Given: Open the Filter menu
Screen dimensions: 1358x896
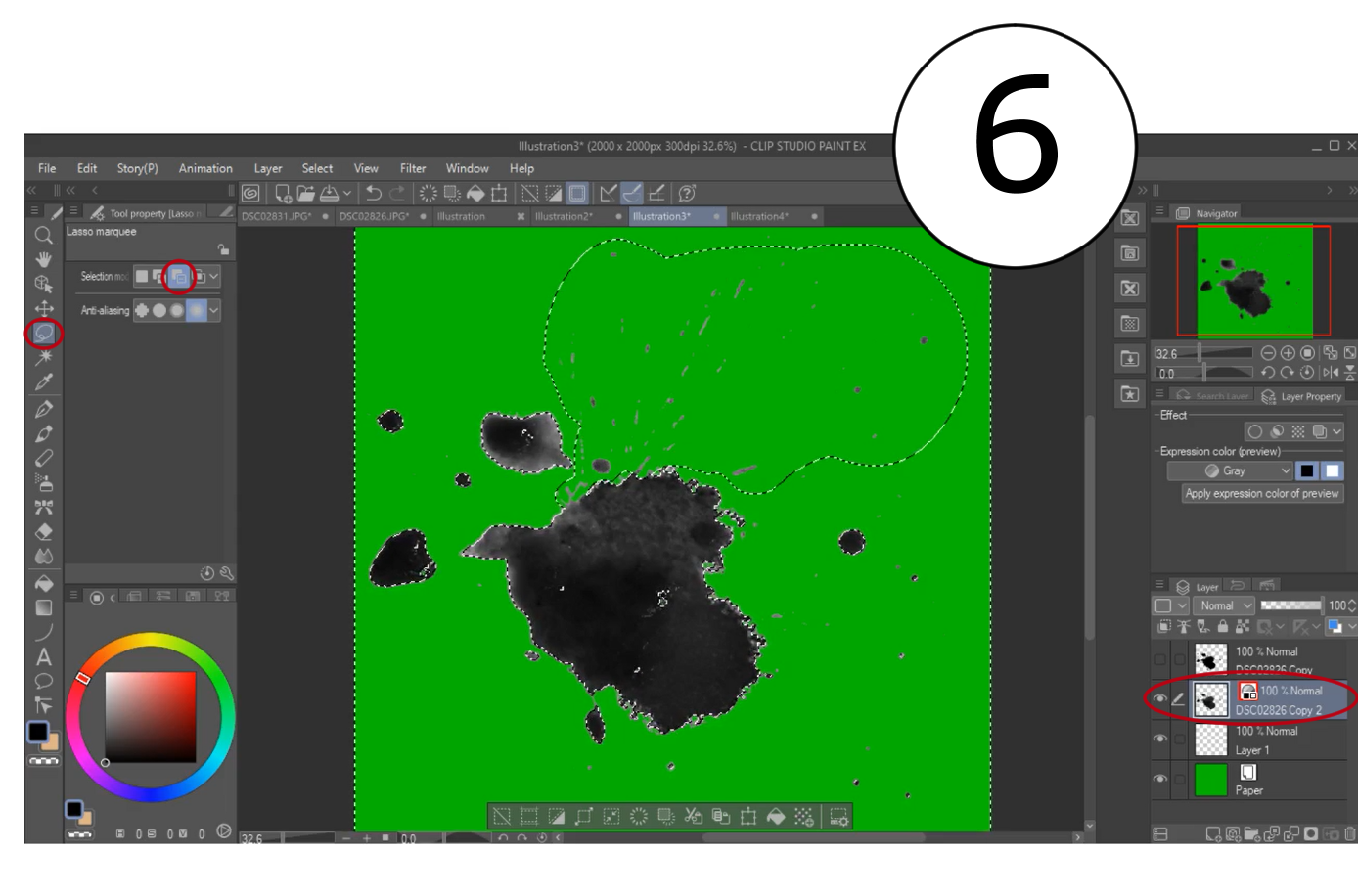Looking at the screenshot, I should click(410, 168).
